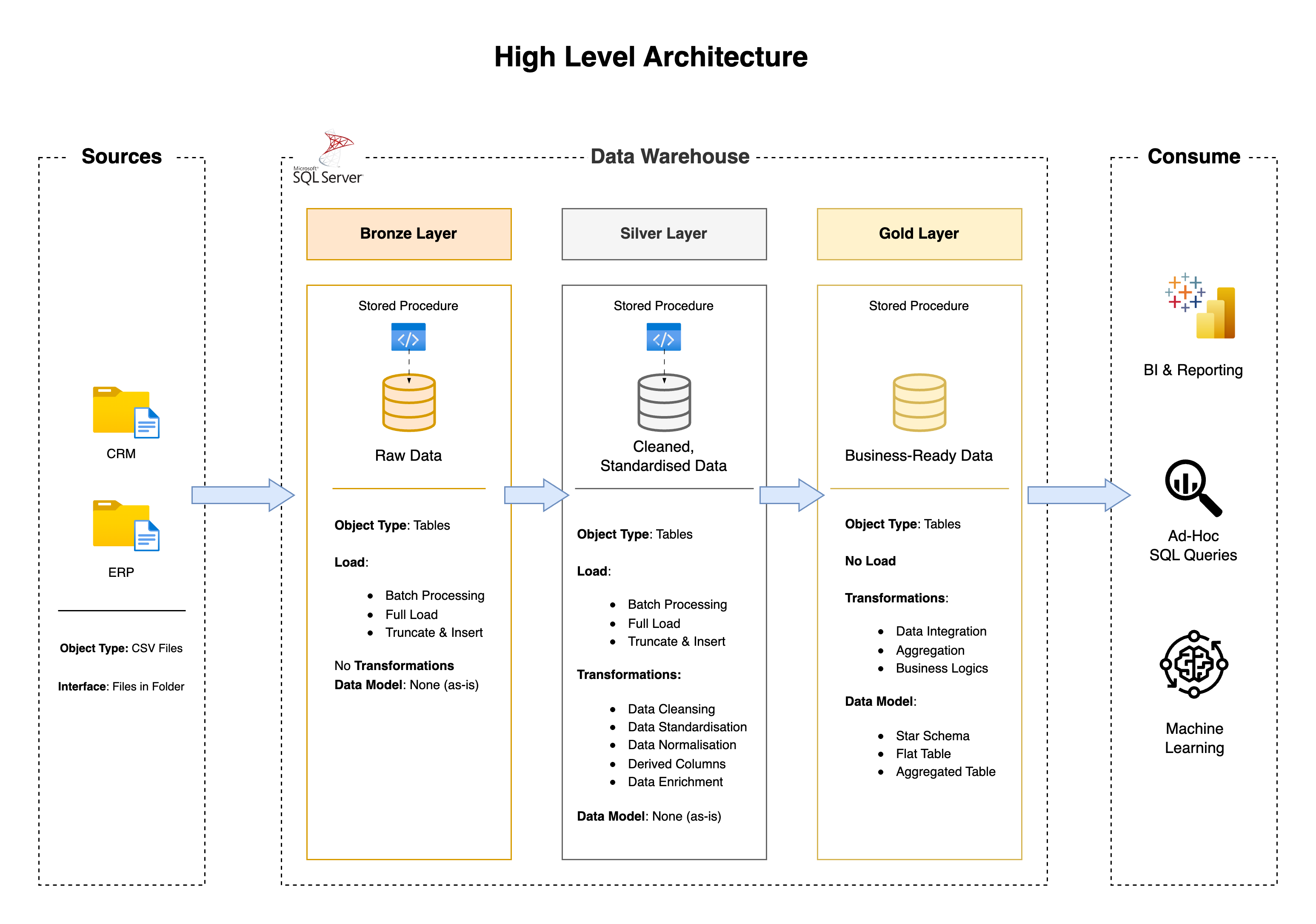Click the Silver layer gray database cylinder

(x=664, y=402)
